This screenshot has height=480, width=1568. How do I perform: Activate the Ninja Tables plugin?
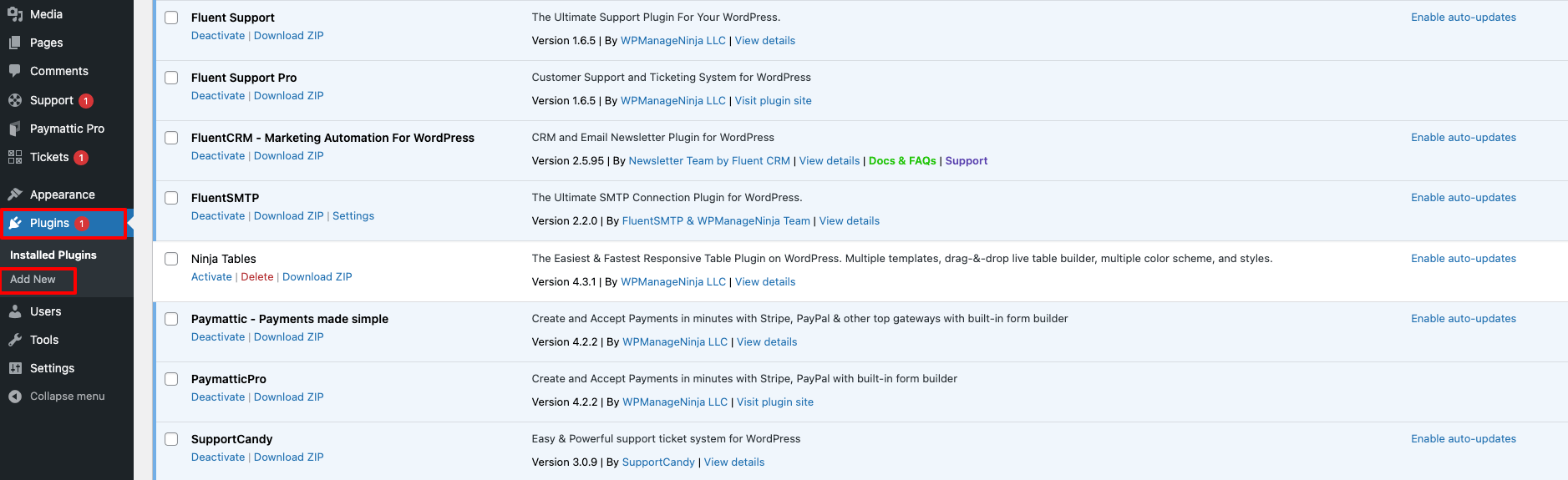[x=211, y=277]
